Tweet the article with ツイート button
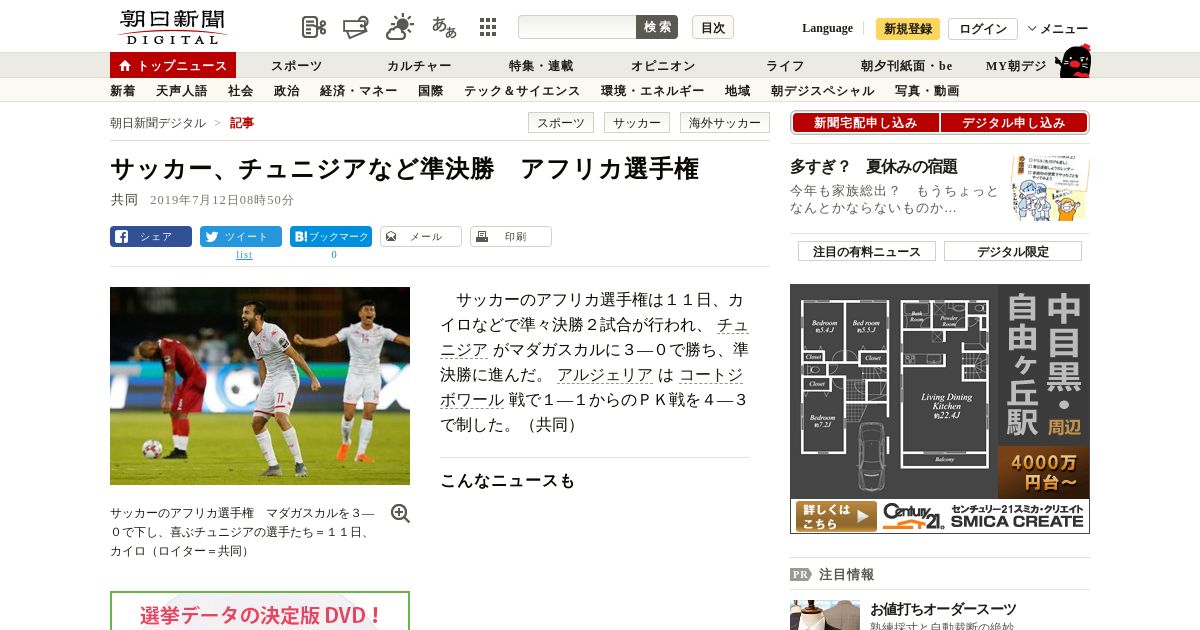This screenshot has height=630, width=1200. pos(241,237)
